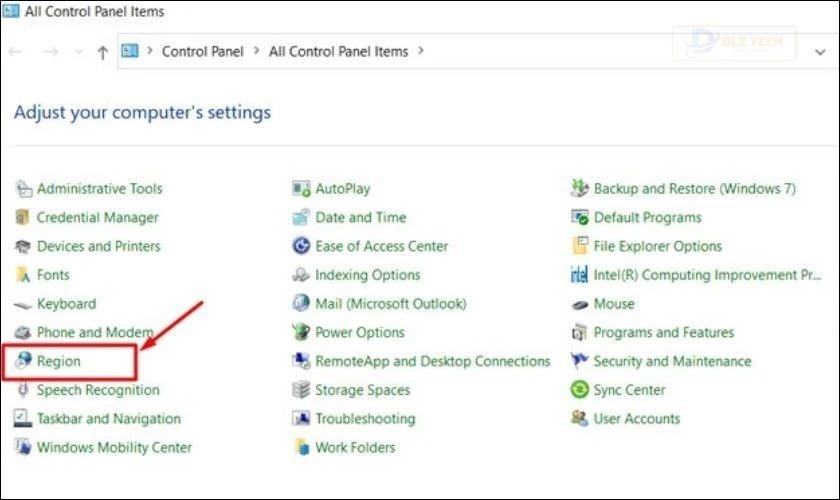Click the User Accounts link
840x500 pixels.
[637, 419]
